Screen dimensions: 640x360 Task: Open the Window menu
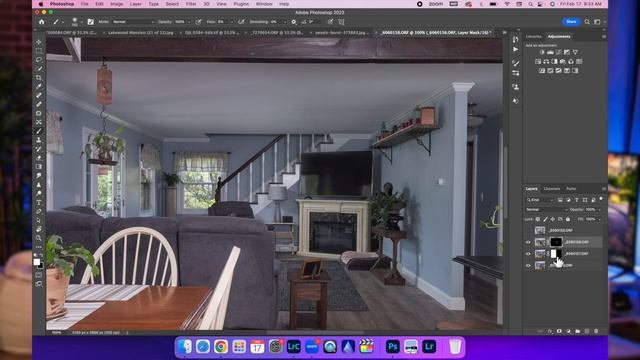point(264,4)
